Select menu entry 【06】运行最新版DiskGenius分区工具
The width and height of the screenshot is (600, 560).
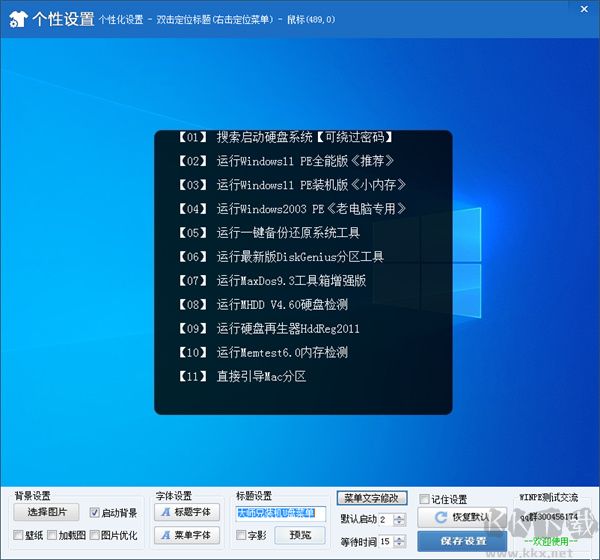[x=280, y=256]
